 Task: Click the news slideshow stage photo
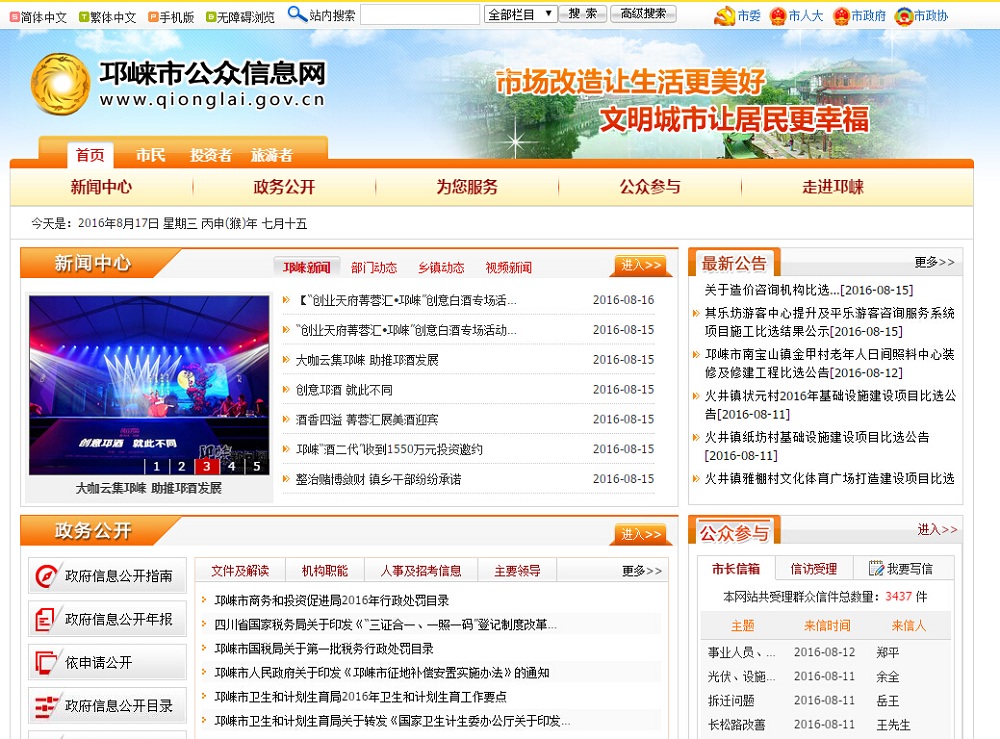pos(149,384)
